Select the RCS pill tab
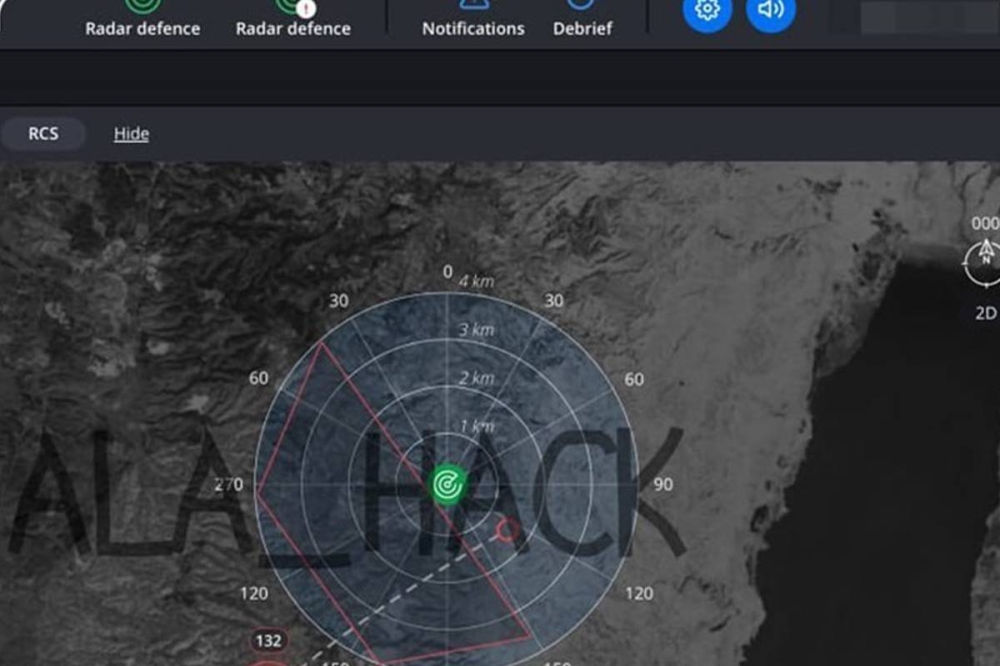The height and width of the screenshot is (666, 1000). [43, 133]
